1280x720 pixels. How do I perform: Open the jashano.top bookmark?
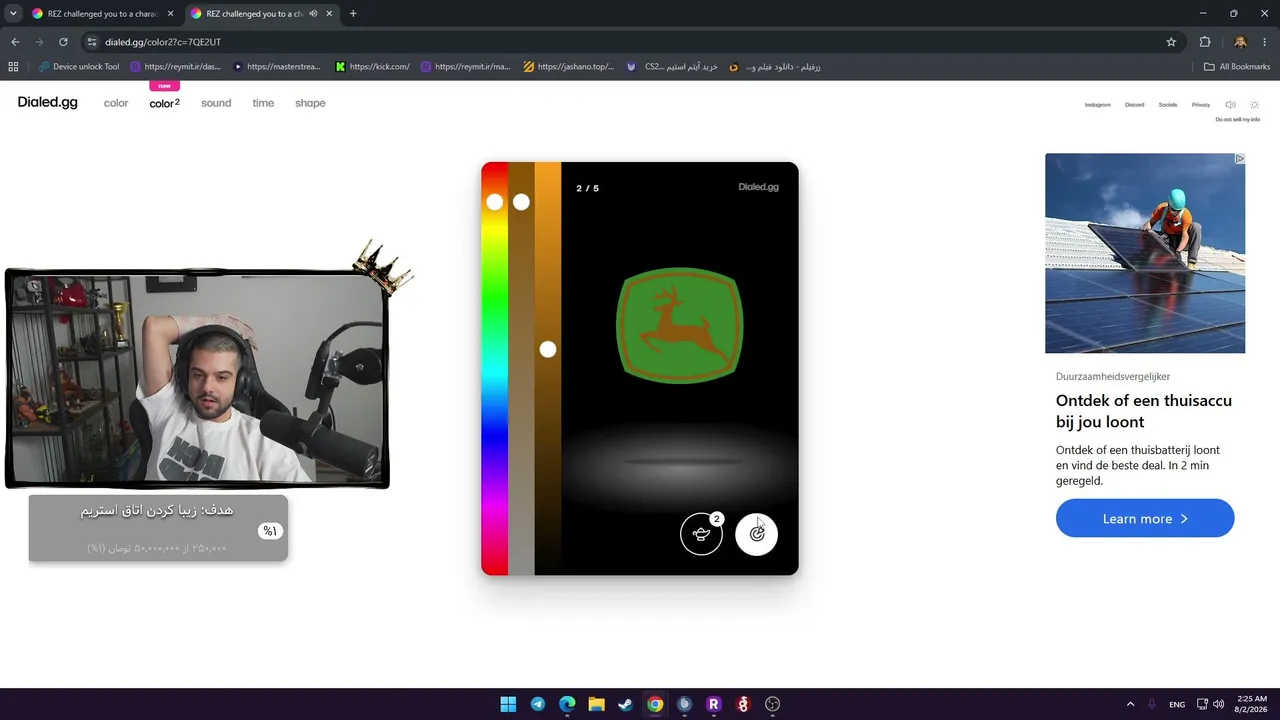point(569,67)
